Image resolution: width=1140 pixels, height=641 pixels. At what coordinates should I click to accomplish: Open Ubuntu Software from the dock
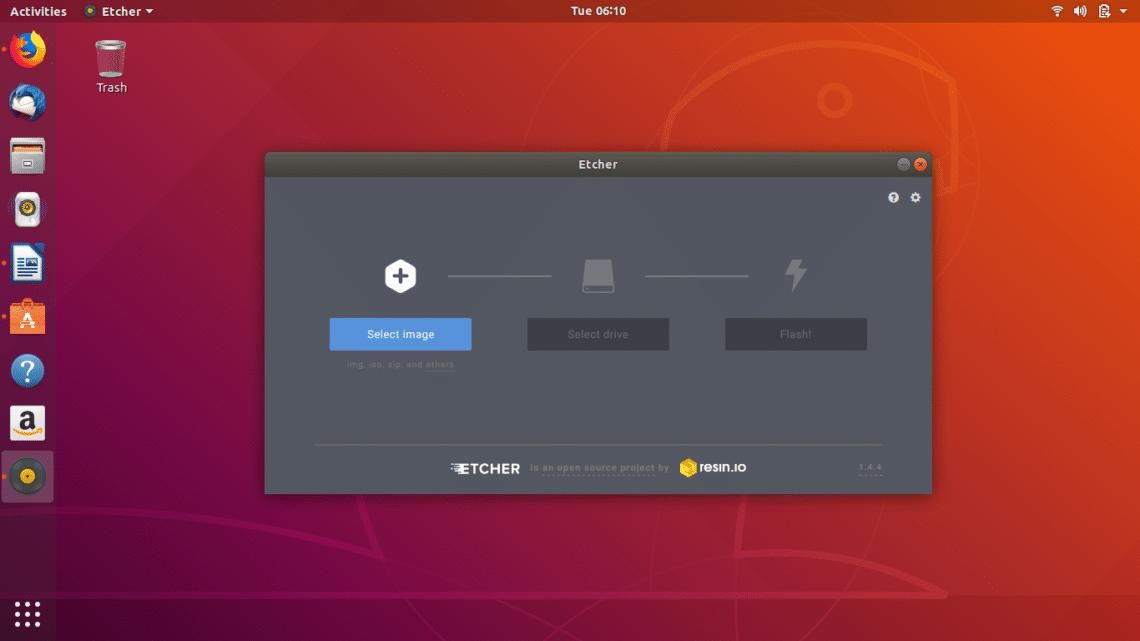point(27,317)
